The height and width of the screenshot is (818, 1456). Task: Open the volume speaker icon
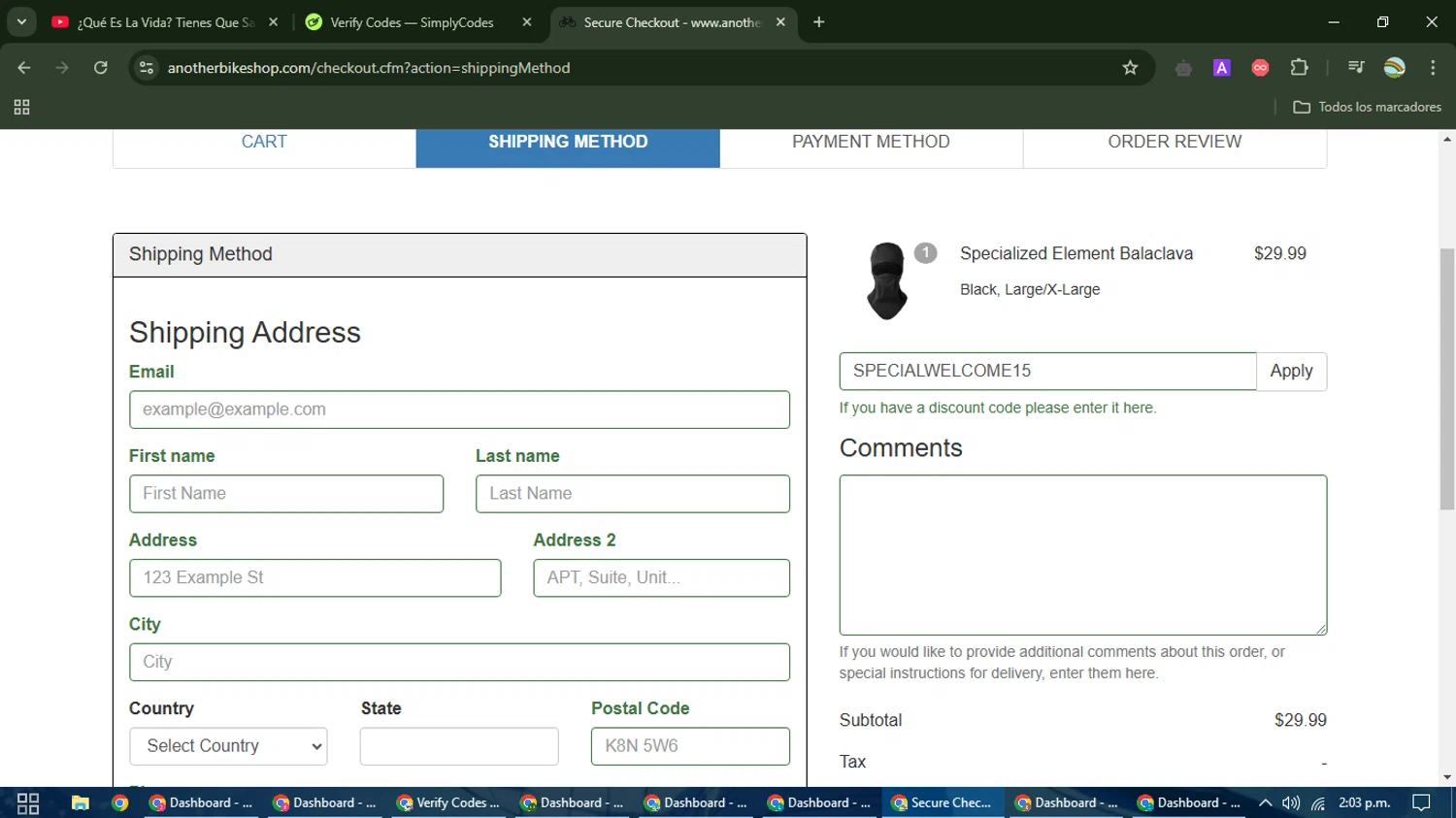(1291, 803)
